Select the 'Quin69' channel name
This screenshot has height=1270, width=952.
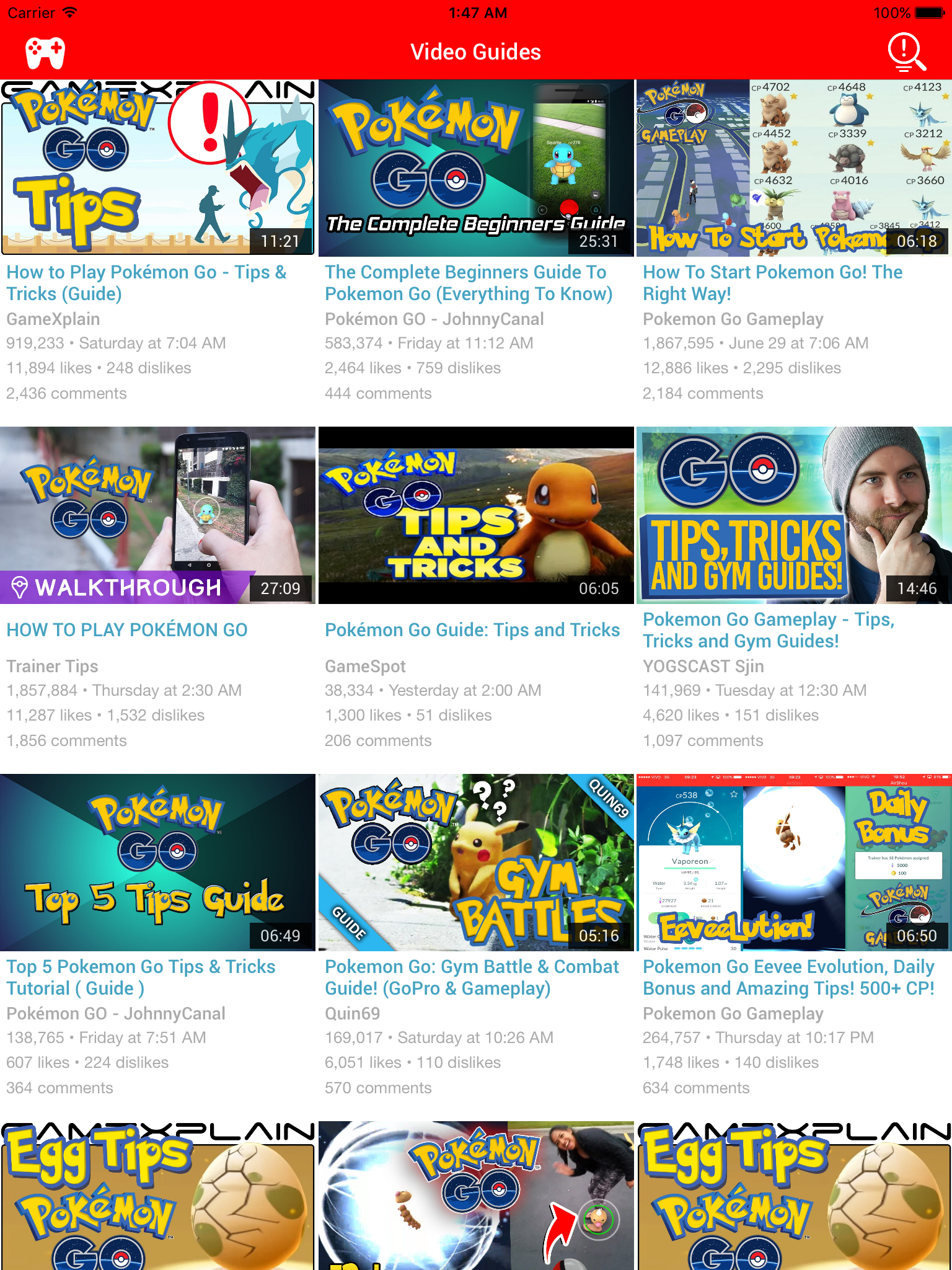click(x=353, y=1014)
